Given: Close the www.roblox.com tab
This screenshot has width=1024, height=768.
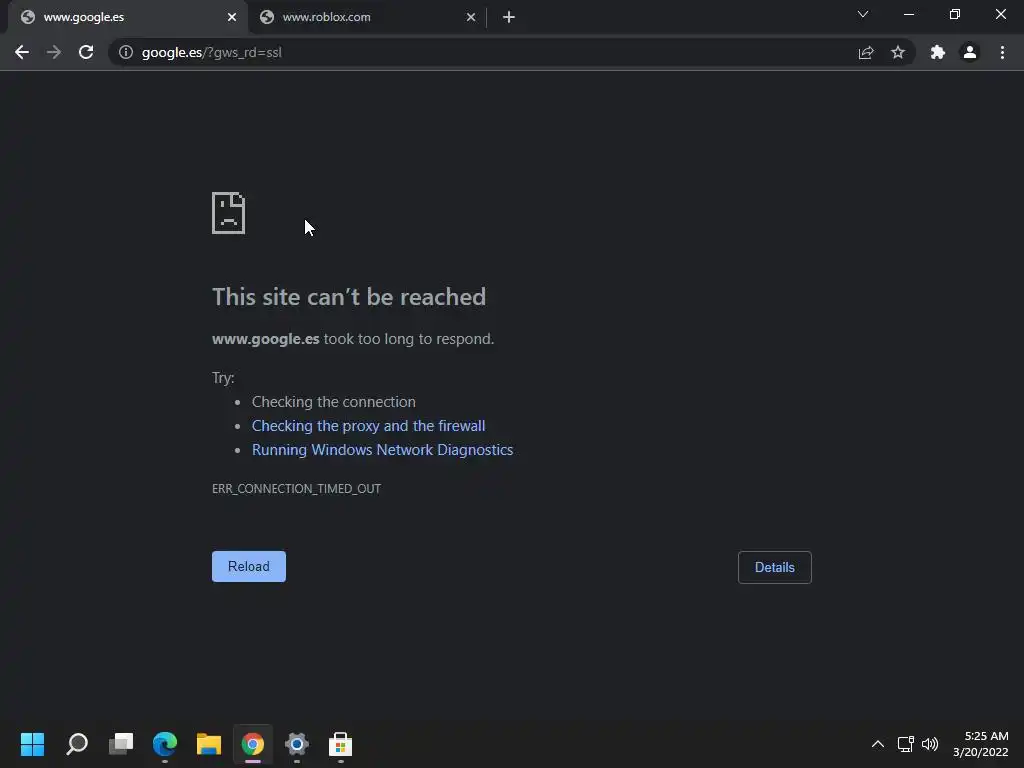Looking at the screenshot, I should coord(471,17).
